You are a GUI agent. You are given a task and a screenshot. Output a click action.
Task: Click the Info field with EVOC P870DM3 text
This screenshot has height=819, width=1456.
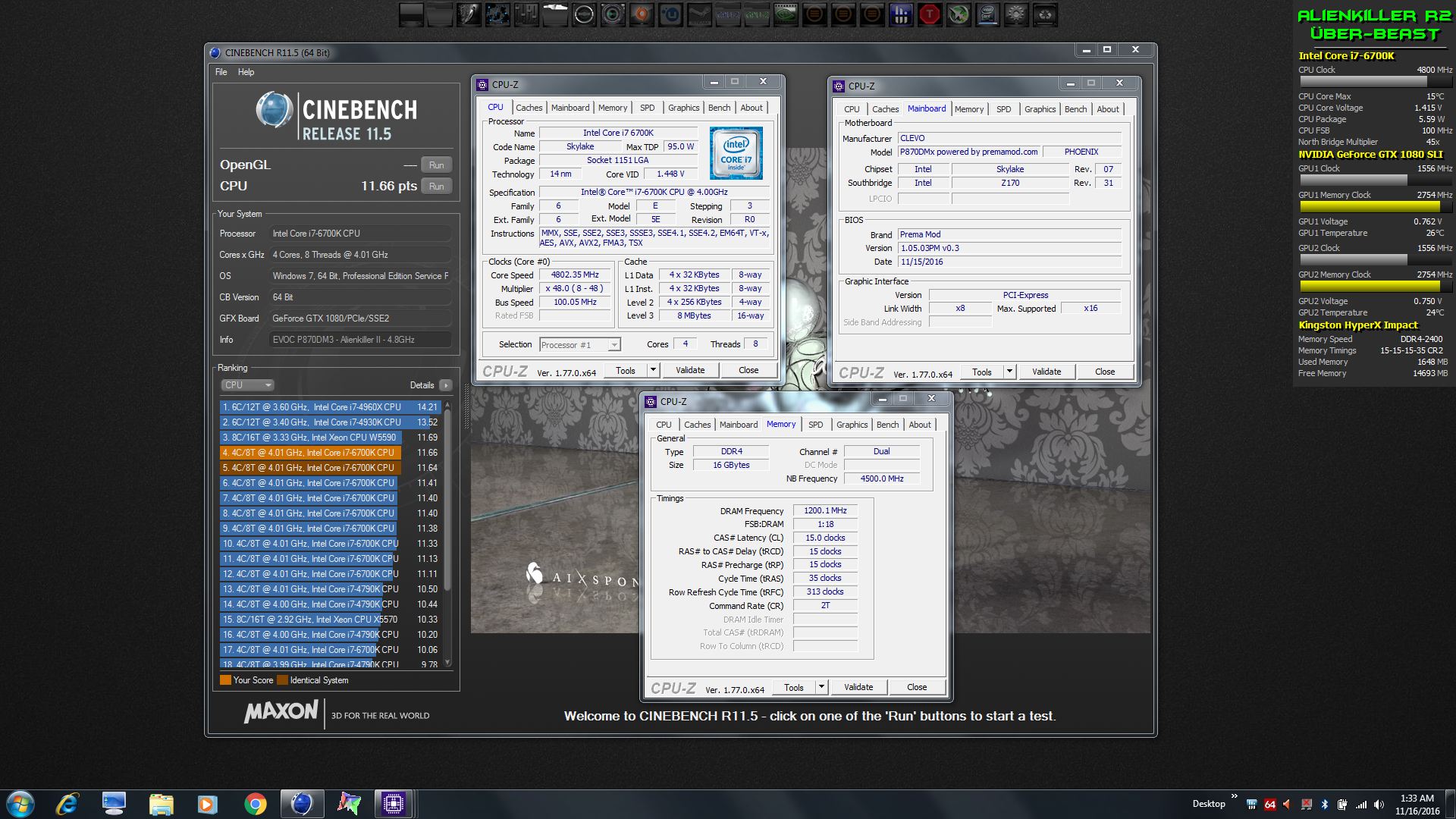pyautogui.click(x=360, y=340)
